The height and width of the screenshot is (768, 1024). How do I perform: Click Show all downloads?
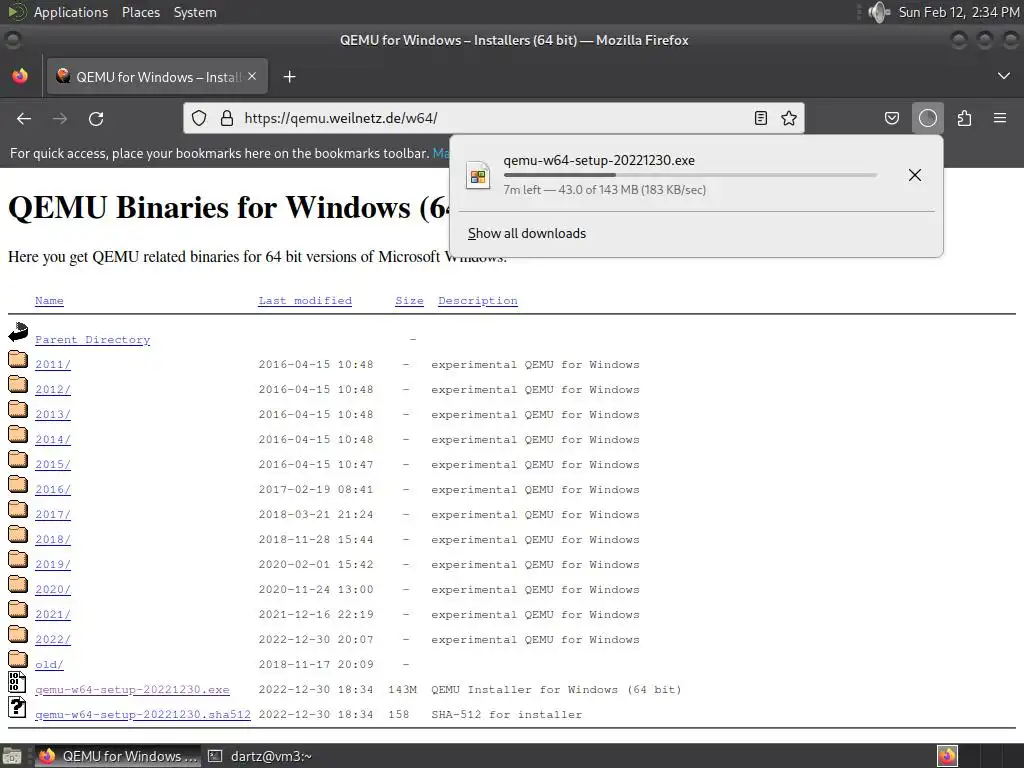click(x=526, y=233)
